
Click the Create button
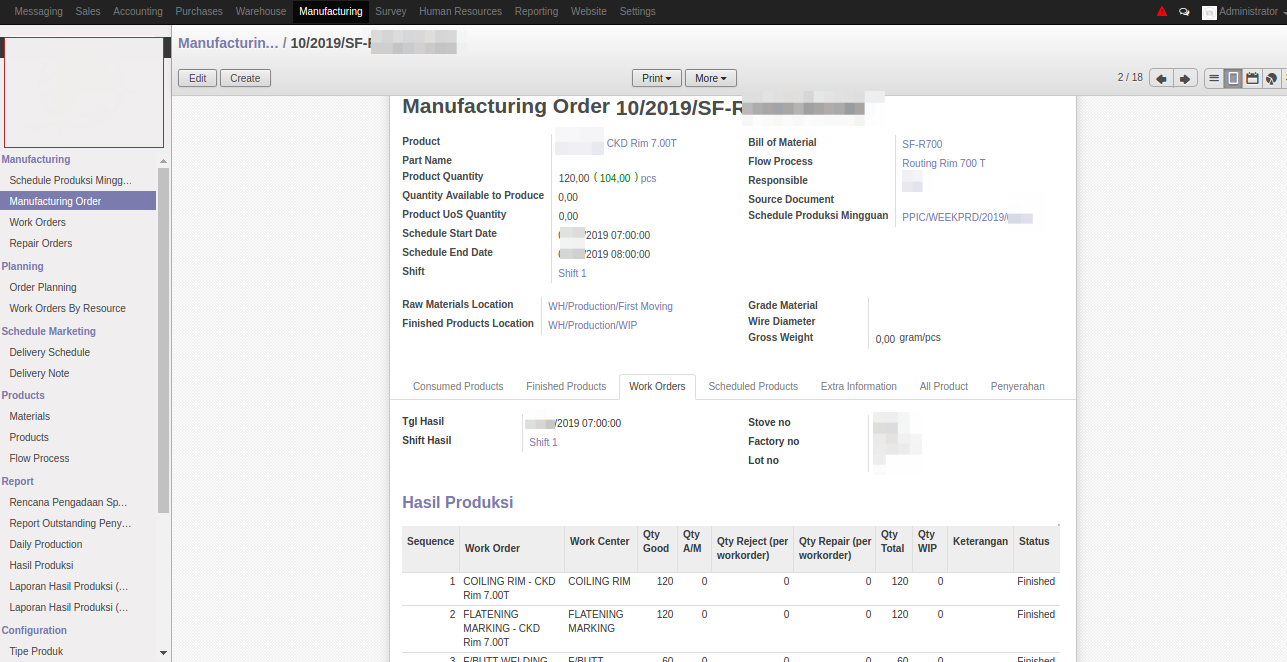[245, 78]
